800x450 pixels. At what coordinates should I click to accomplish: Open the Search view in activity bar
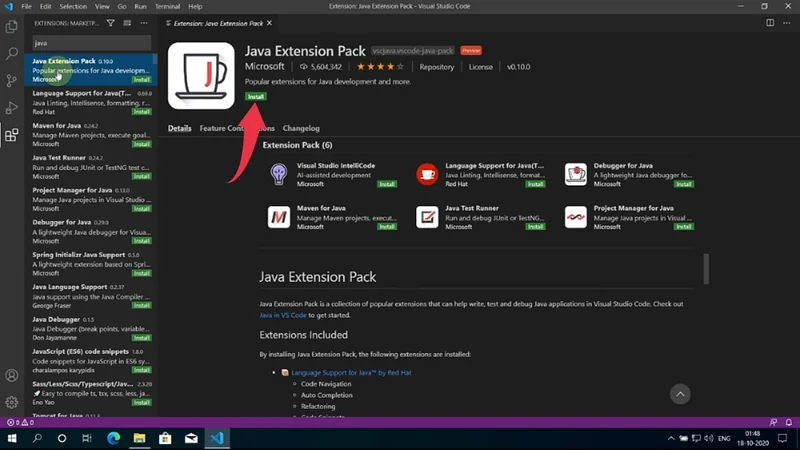(12, 54)
